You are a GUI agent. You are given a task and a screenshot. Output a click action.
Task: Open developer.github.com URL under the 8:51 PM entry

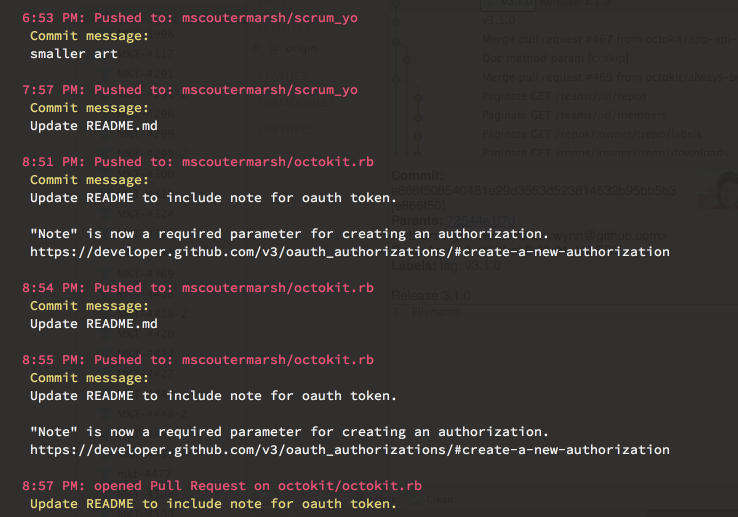click(x=350, y=252)
